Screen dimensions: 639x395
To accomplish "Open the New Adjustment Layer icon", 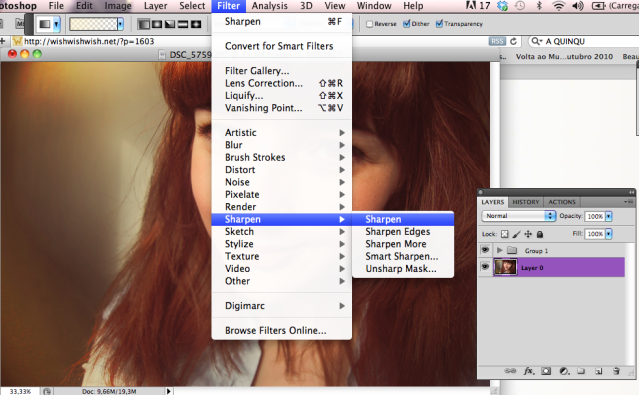I will coord(564,371).
